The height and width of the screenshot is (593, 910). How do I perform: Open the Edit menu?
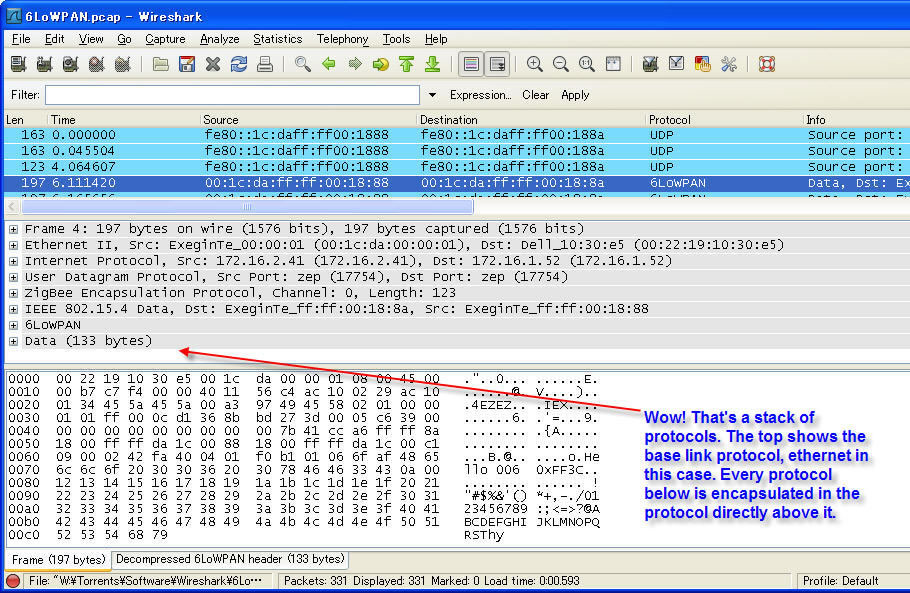click(55, 39)
